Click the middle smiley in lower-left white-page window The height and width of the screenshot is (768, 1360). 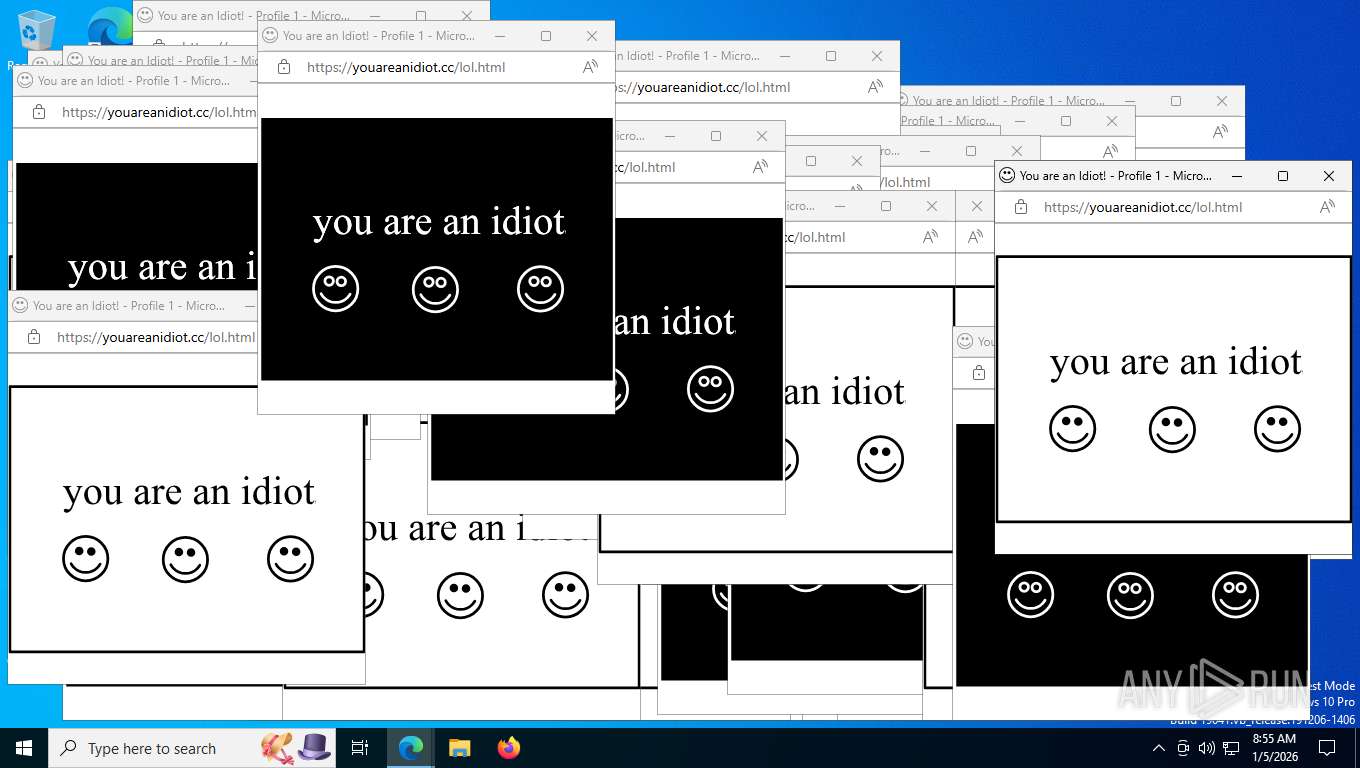[186, 558]
